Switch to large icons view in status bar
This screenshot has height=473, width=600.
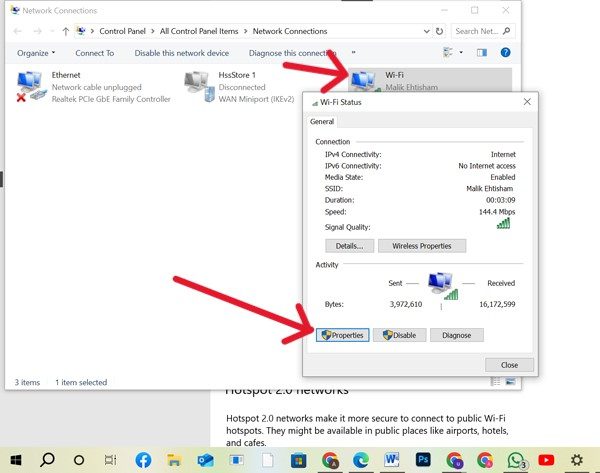pyautogui.click(x=510, y=382)
